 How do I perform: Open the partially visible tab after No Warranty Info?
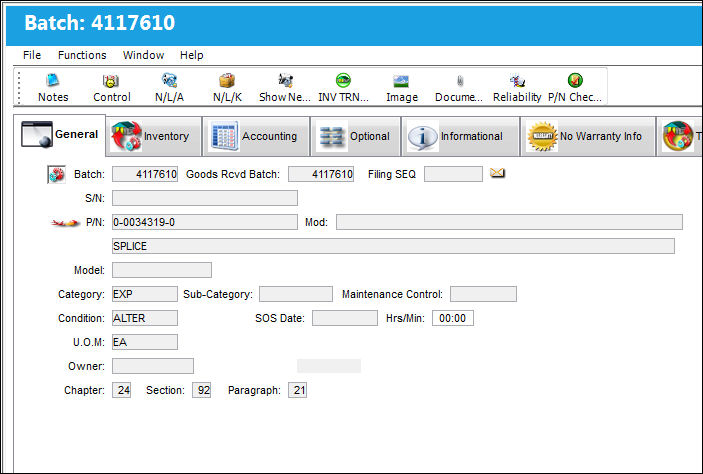click(x=680, y=136)
